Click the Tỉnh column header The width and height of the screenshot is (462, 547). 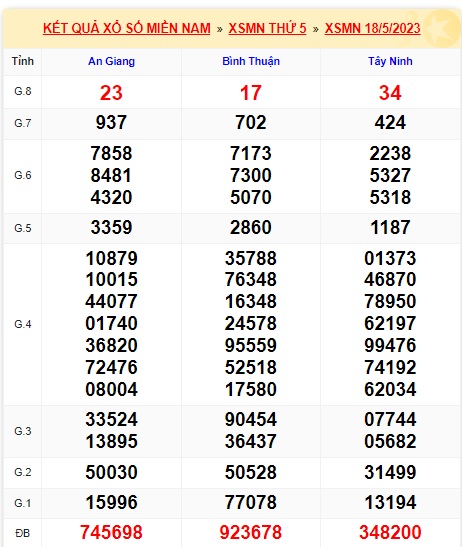click(x=23, y=61)
